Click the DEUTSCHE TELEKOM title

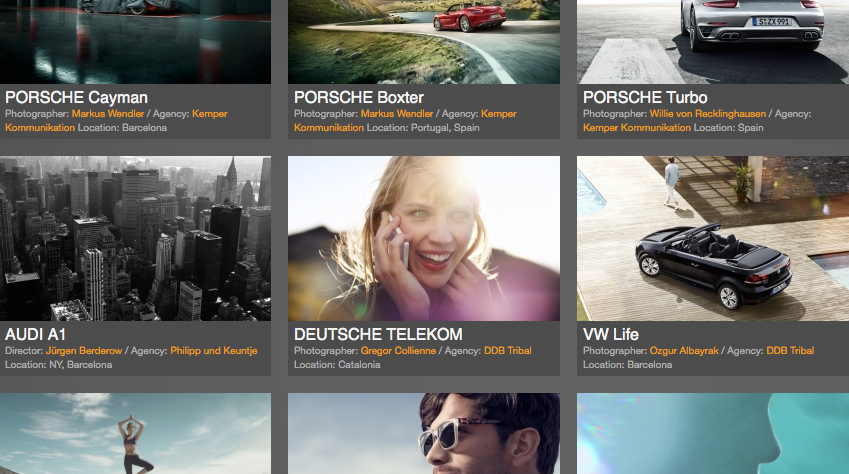click(378, 334)
